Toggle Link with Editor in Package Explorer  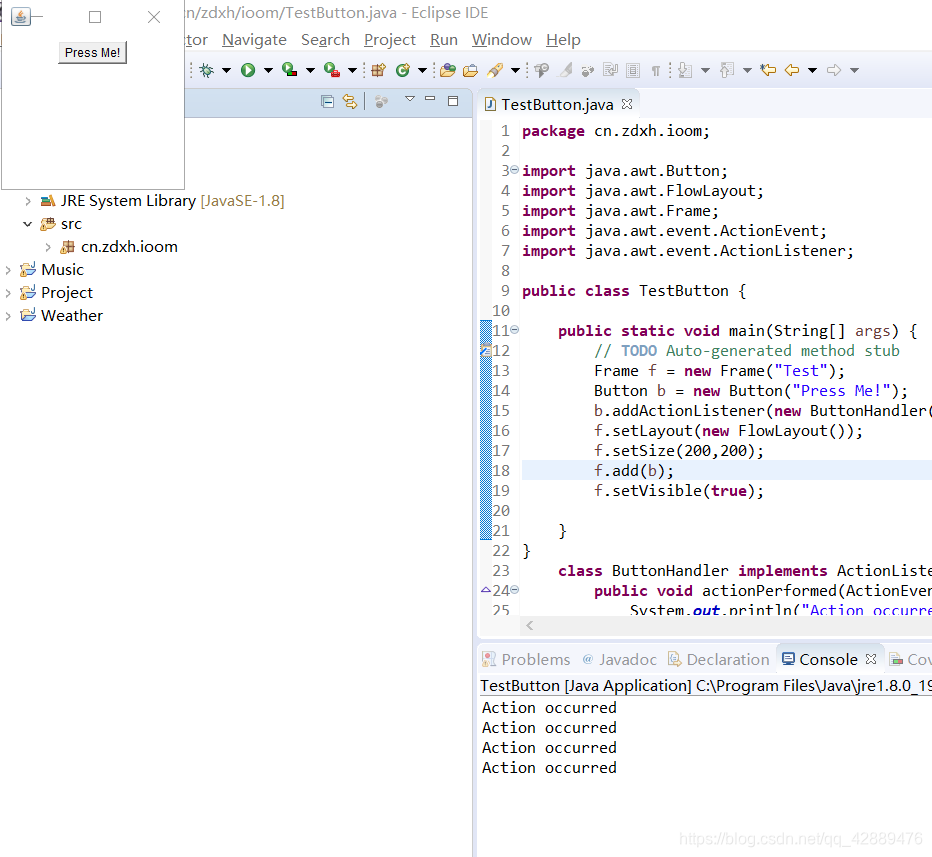click(350, 102)
